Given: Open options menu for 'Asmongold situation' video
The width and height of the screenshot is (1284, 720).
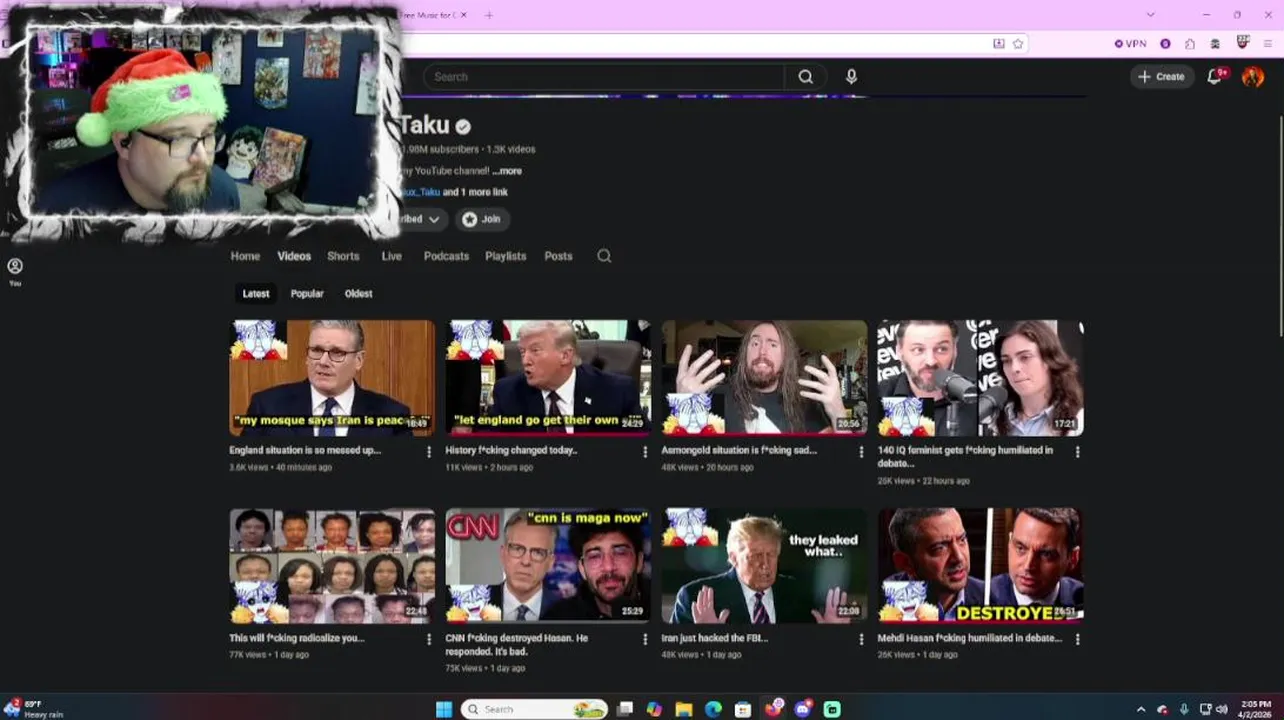Looking at the screenshot, I should 861,452.
